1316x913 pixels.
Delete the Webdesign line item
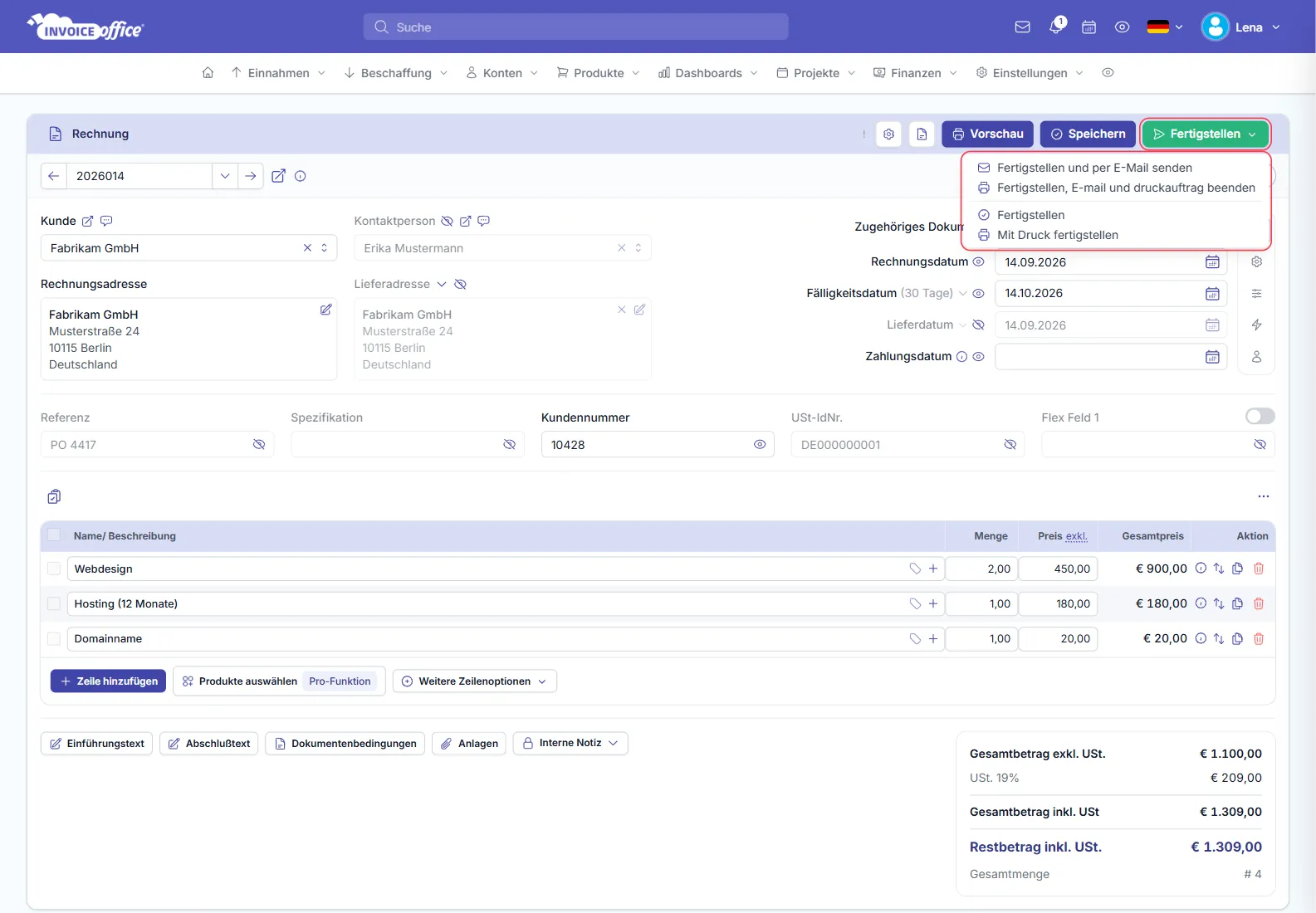pos(1258,569)
